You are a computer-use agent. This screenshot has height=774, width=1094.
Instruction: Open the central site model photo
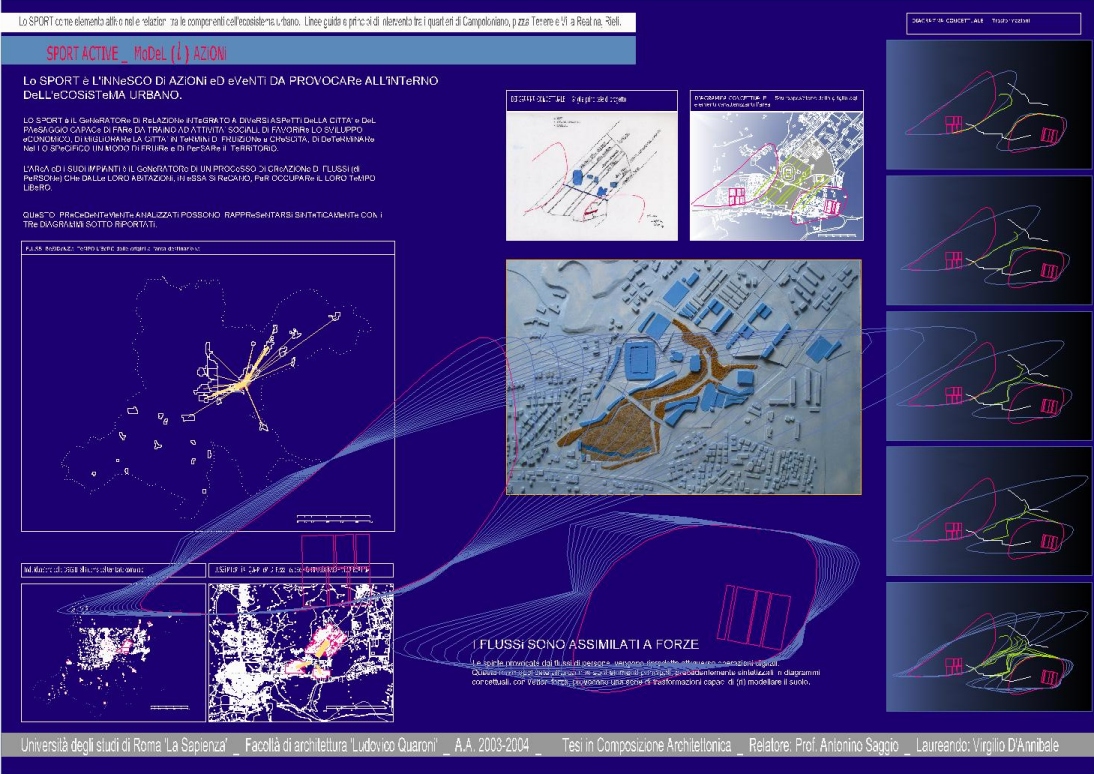[683, 377]
